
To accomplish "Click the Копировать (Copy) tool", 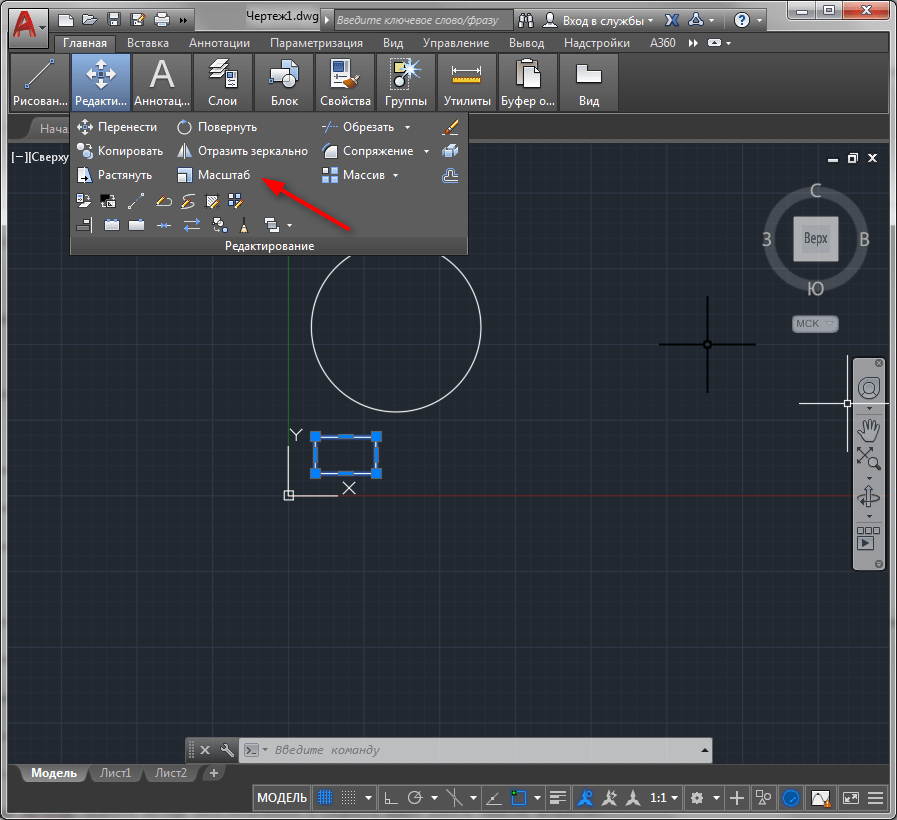I will (120, 151).
